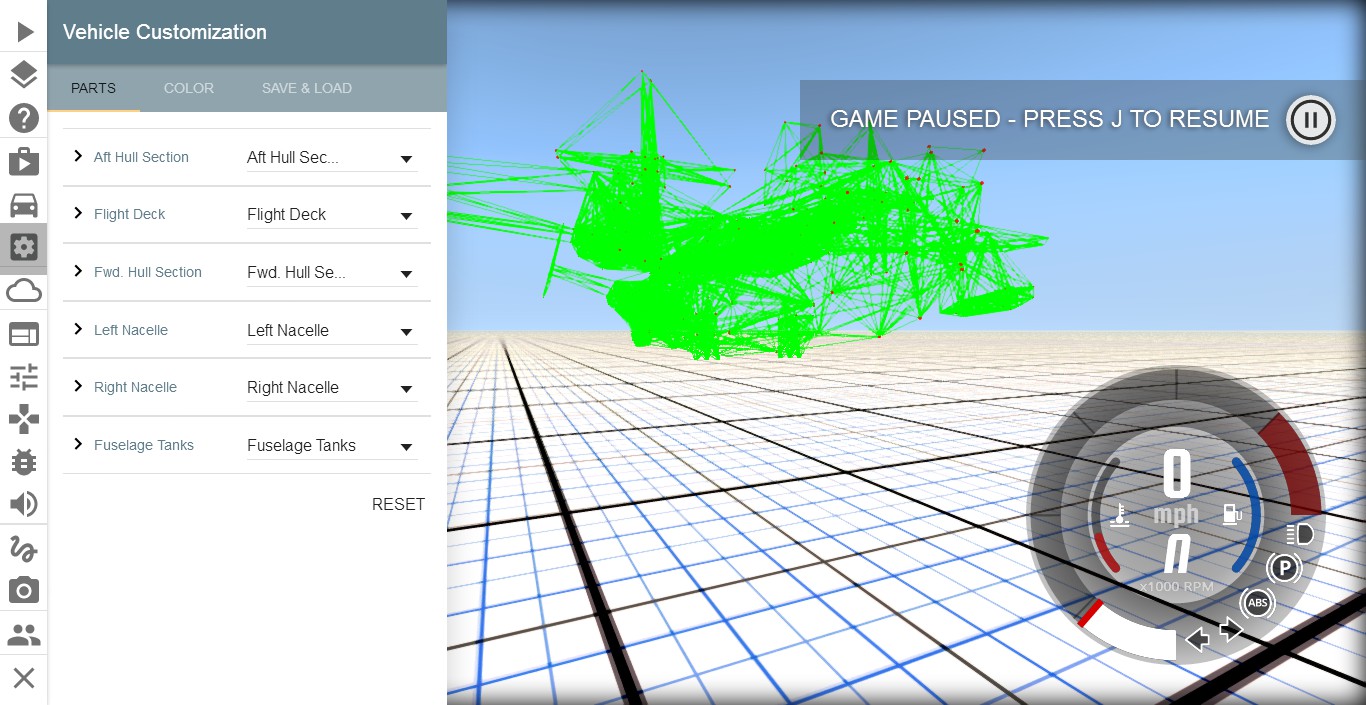Open the environment cloud icon
The height and width of the screenshot is (705, 1366).
[x=24, y=290]
